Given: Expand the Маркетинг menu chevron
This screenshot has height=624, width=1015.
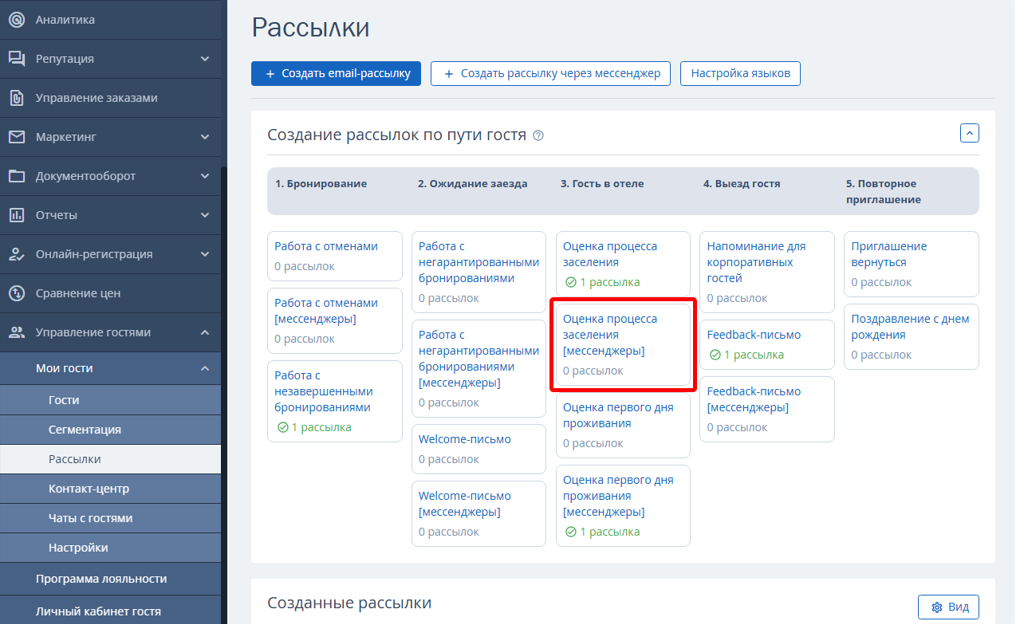Looking at the screenshot, I should [x=205, y=137].
